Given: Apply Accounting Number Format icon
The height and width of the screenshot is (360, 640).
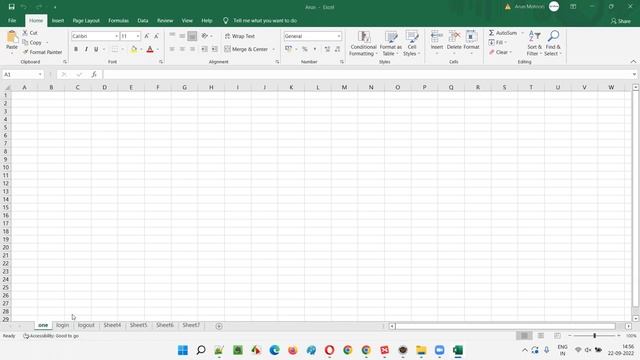Looking at the screenshot, I should pyautogui.click(x=288, y=49).
